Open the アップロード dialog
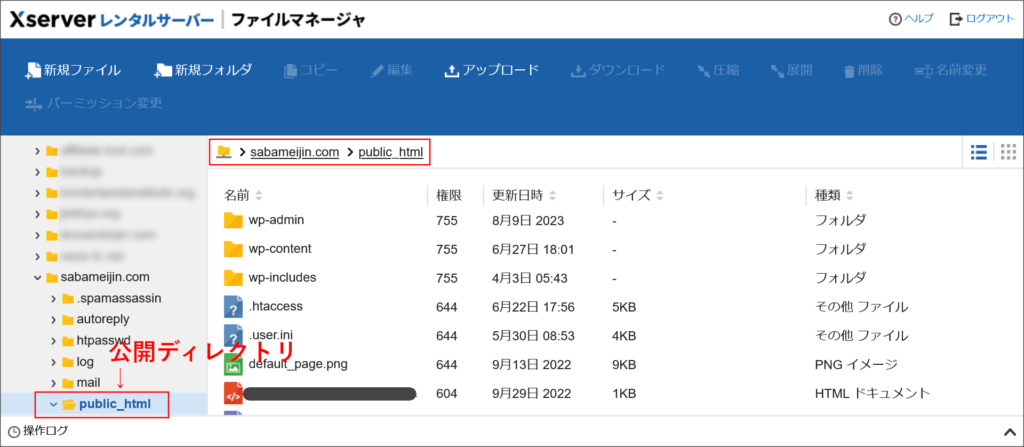Screen dimensions: 1024x447 click(491, 71)
